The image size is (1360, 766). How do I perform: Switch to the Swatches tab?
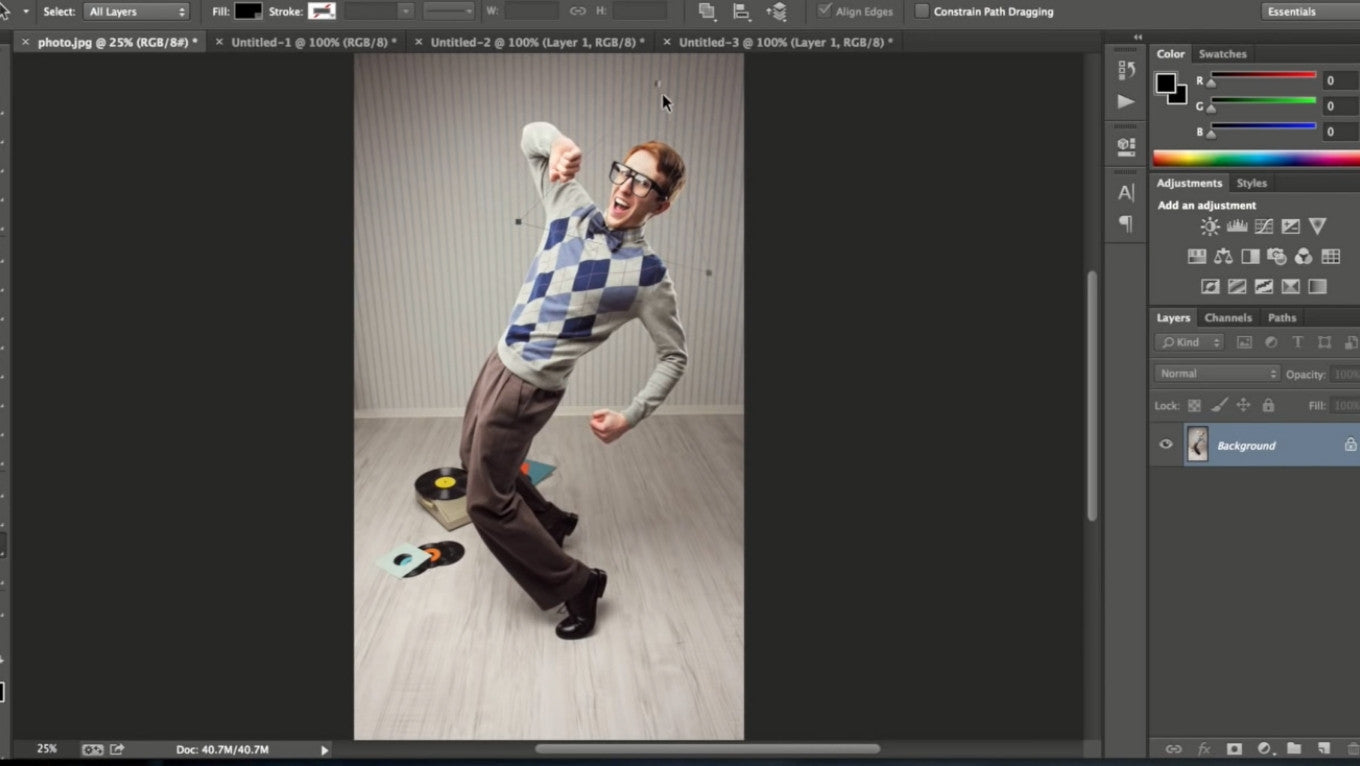[1222, 54]
